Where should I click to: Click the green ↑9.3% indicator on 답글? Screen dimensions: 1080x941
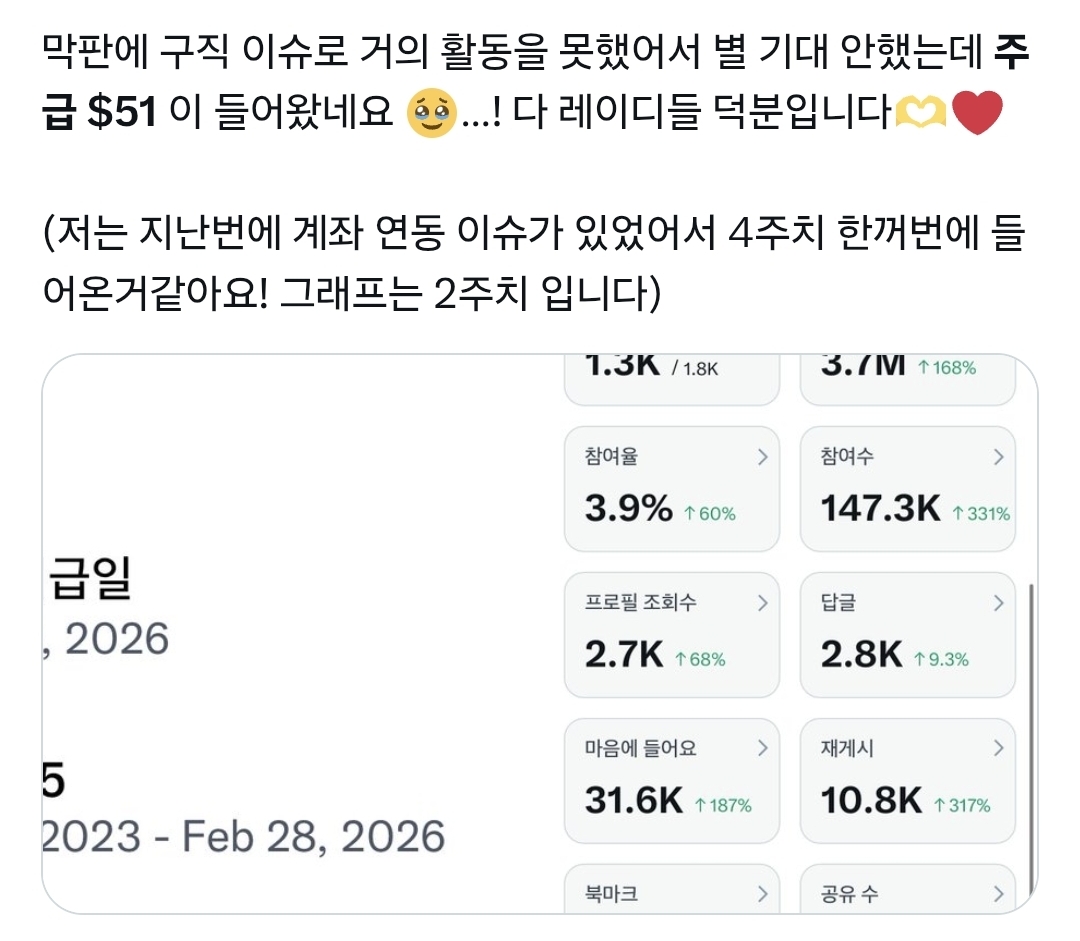click(x=940, y=659)
